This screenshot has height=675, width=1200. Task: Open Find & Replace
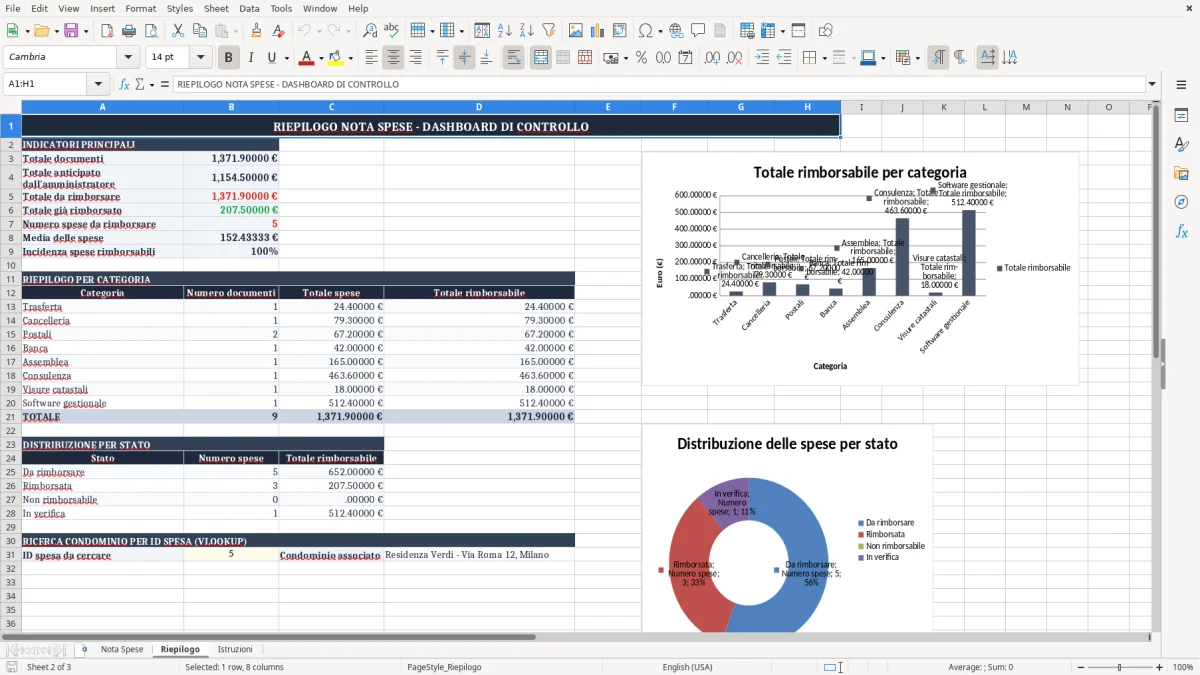370,31
